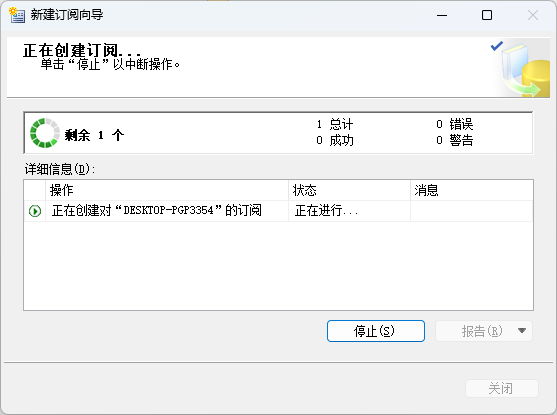Click the spinning green progress indicator
Image resolution: width=557 pixels, height=415 pixels.
[44, 133]
